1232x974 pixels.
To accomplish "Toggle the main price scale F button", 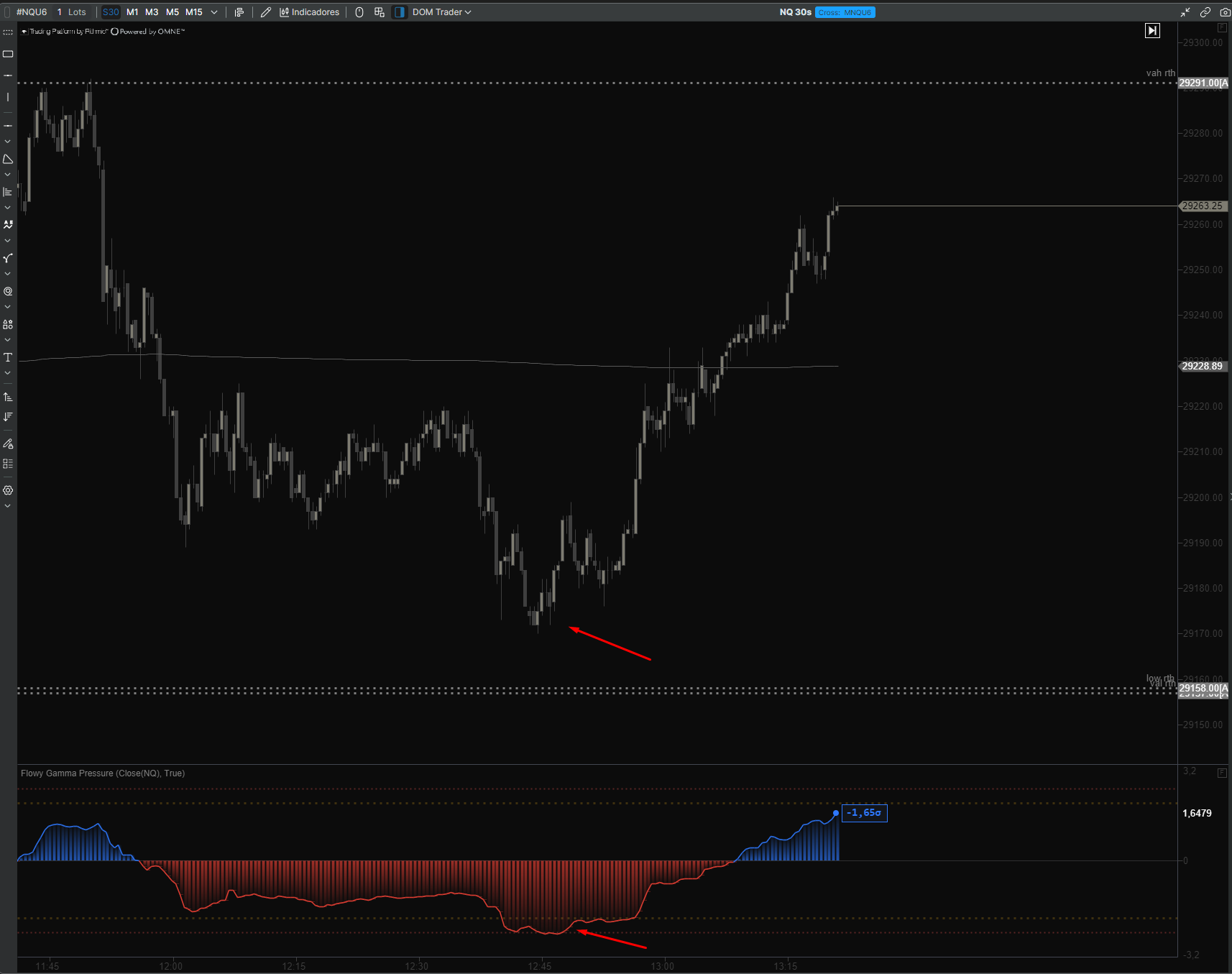I will click(x=1222, y=27).
